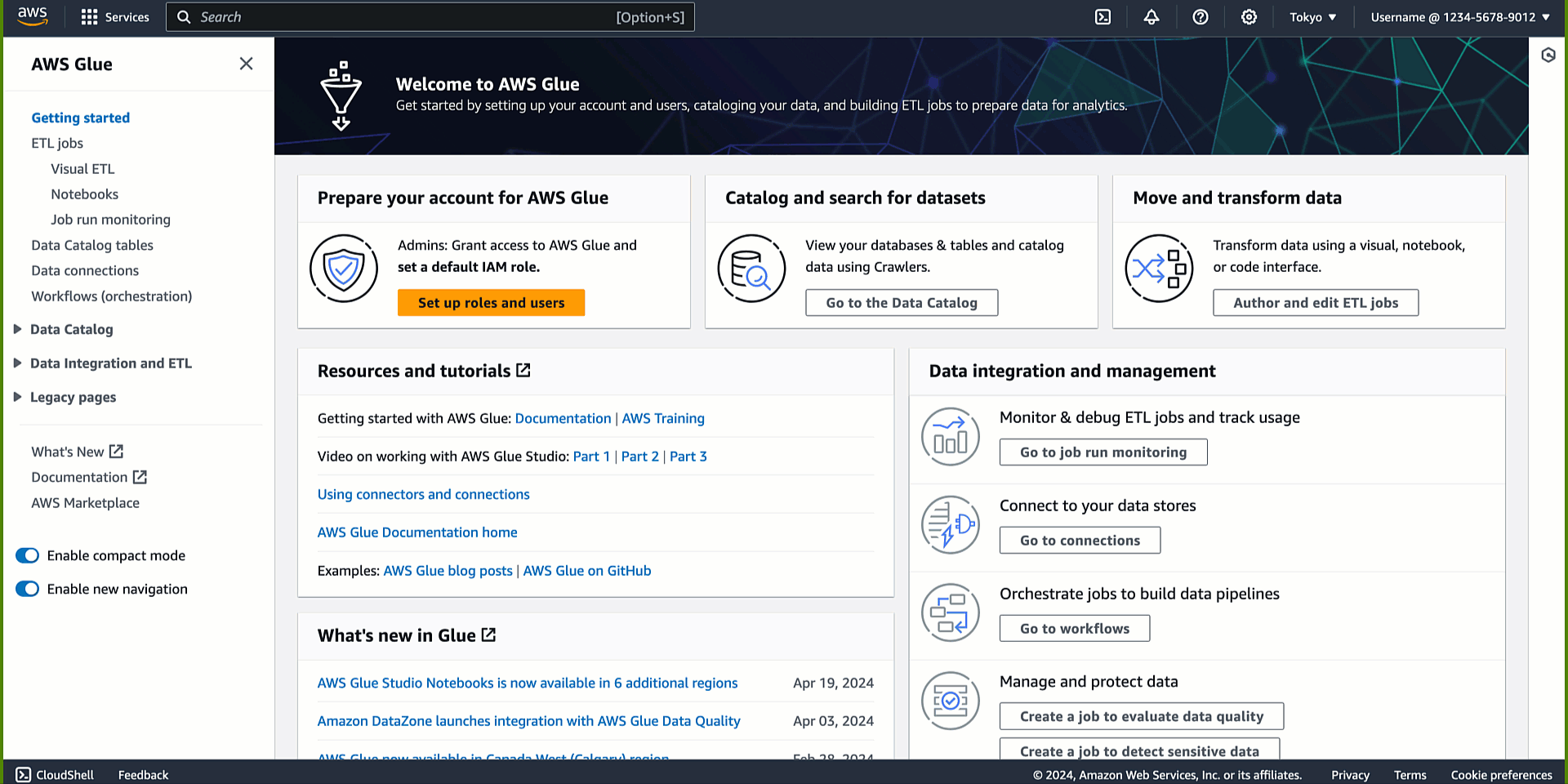Open external link icon beside Resources and tutorials
This screenshot has height=784, width=1568.
coord(523,371)
